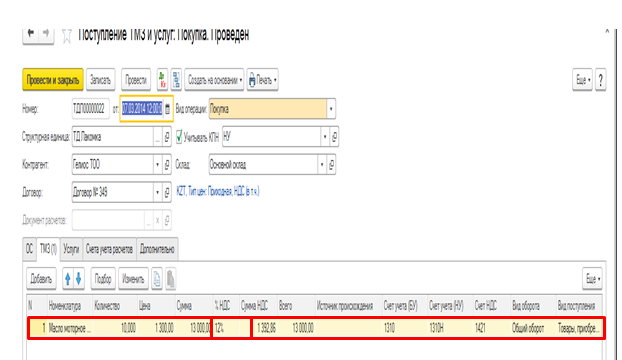Open the Печать menu button
Viewport: 622px width, 360px height.
coord(263,80)
